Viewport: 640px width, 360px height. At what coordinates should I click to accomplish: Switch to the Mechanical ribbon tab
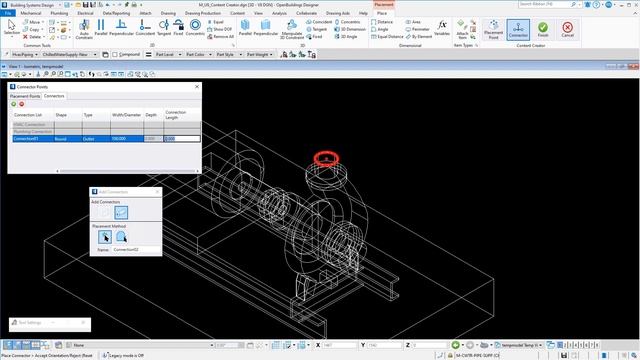pyautogui.click(x=31, y=13)
